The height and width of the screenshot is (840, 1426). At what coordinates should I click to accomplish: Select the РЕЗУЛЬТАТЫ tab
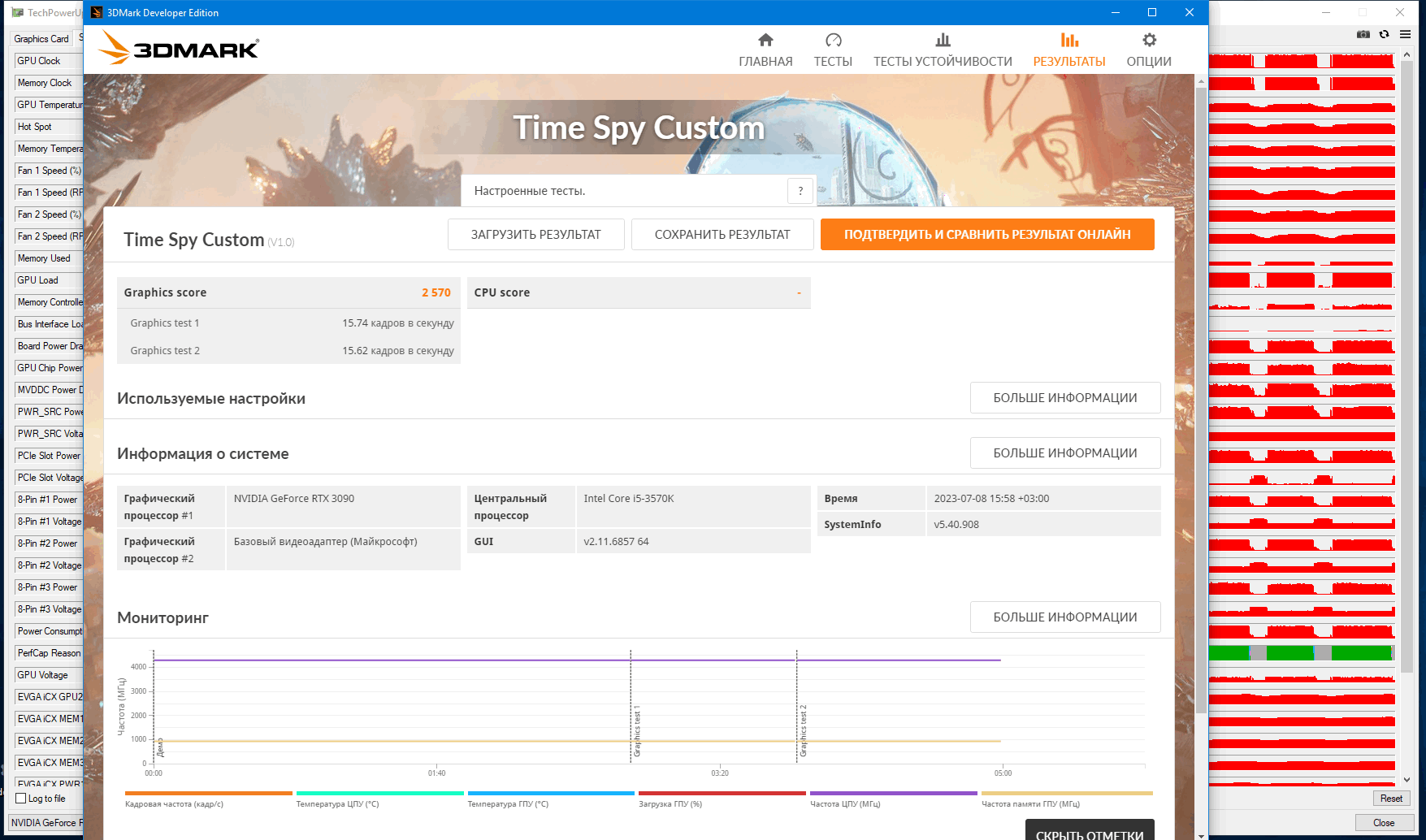[x=1069, y=50]
